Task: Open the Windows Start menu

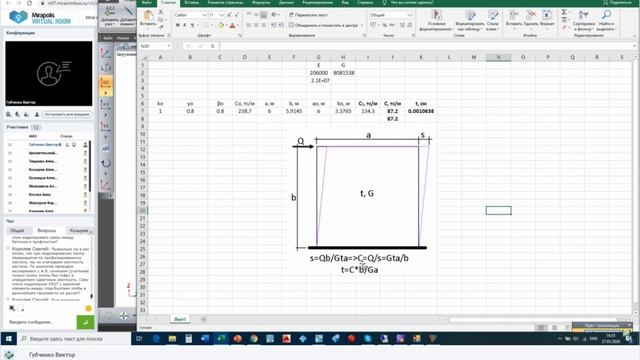Action: (8, 338)
